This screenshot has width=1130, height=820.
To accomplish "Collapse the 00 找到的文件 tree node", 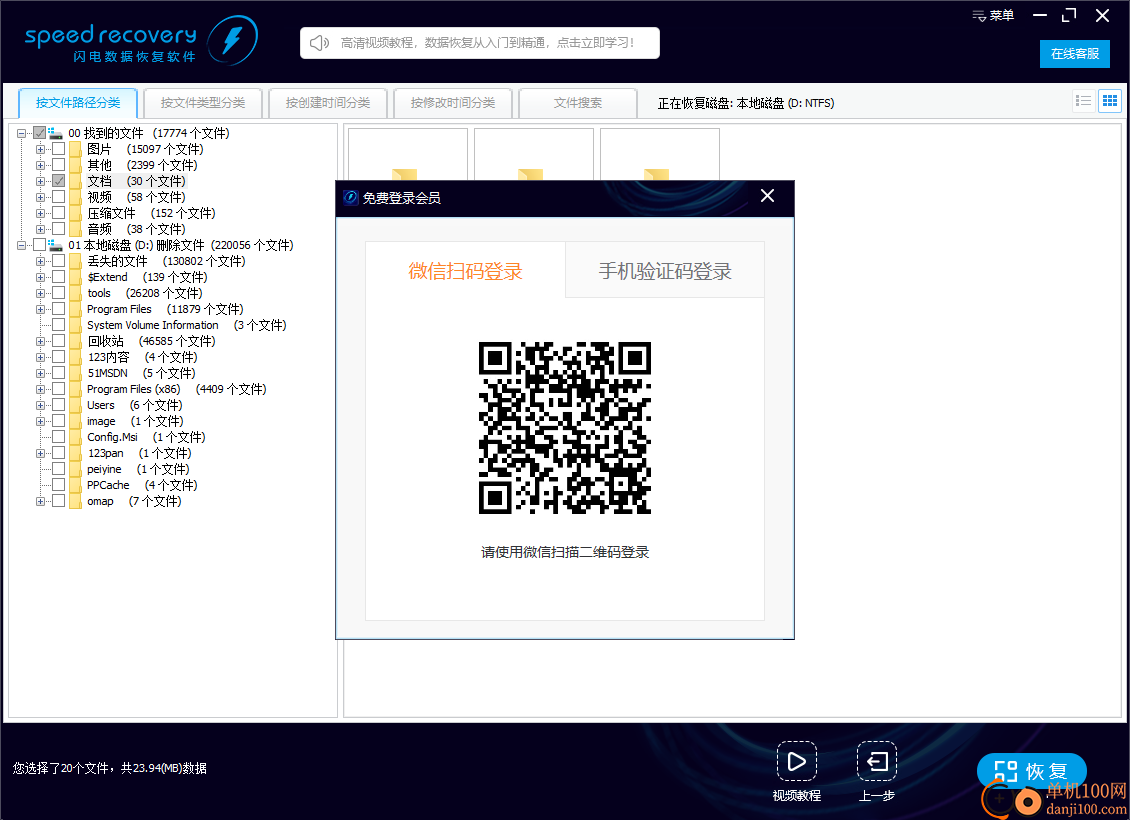I will tap(22, 133).
